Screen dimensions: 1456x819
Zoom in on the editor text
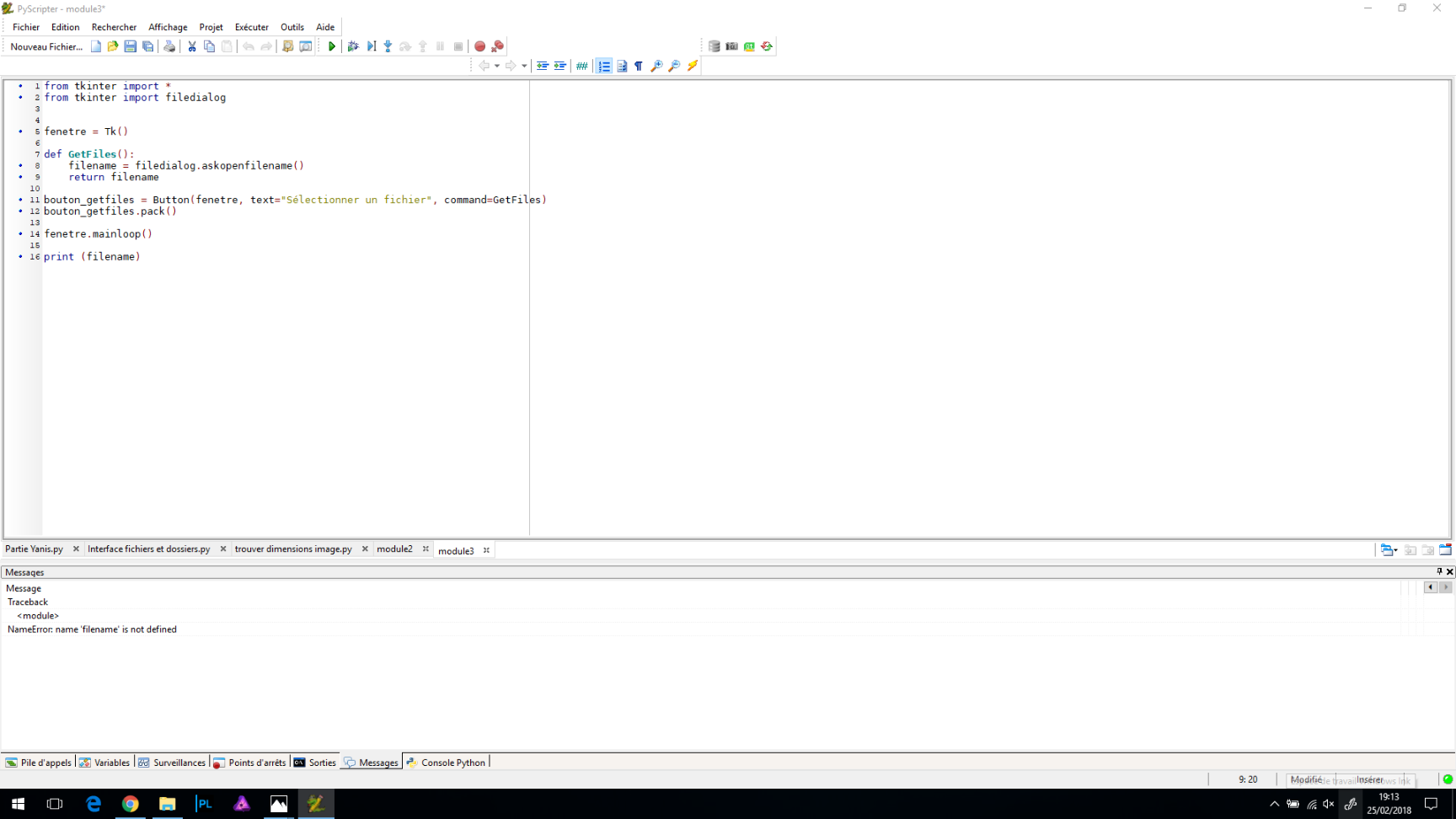coord(657,66)
